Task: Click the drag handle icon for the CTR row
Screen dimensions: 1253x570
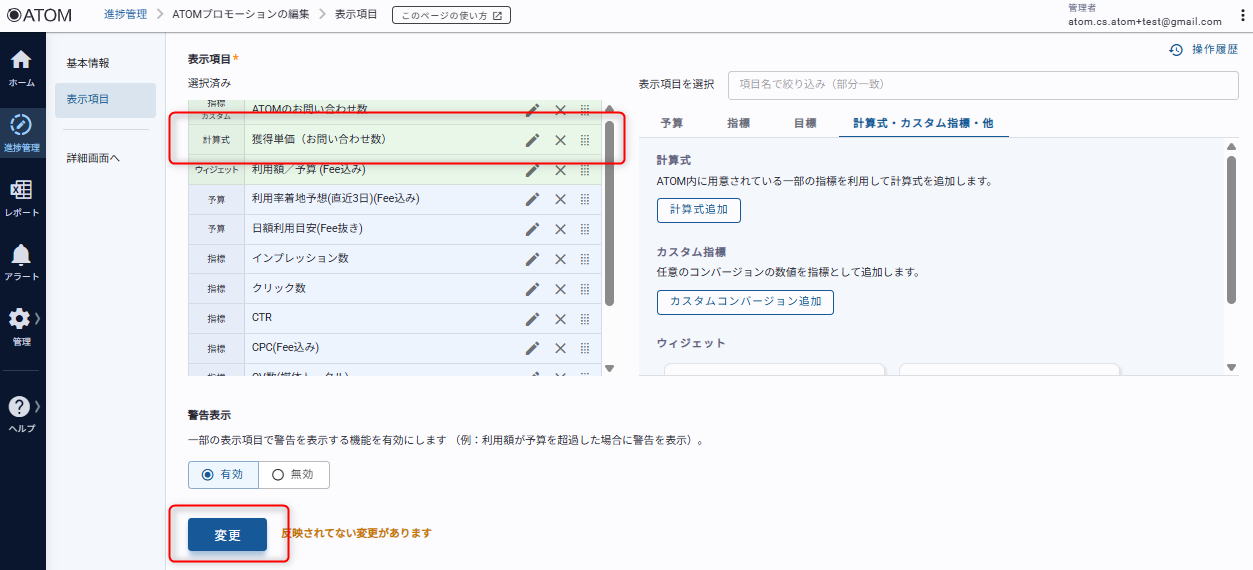Action: point(585,318)
